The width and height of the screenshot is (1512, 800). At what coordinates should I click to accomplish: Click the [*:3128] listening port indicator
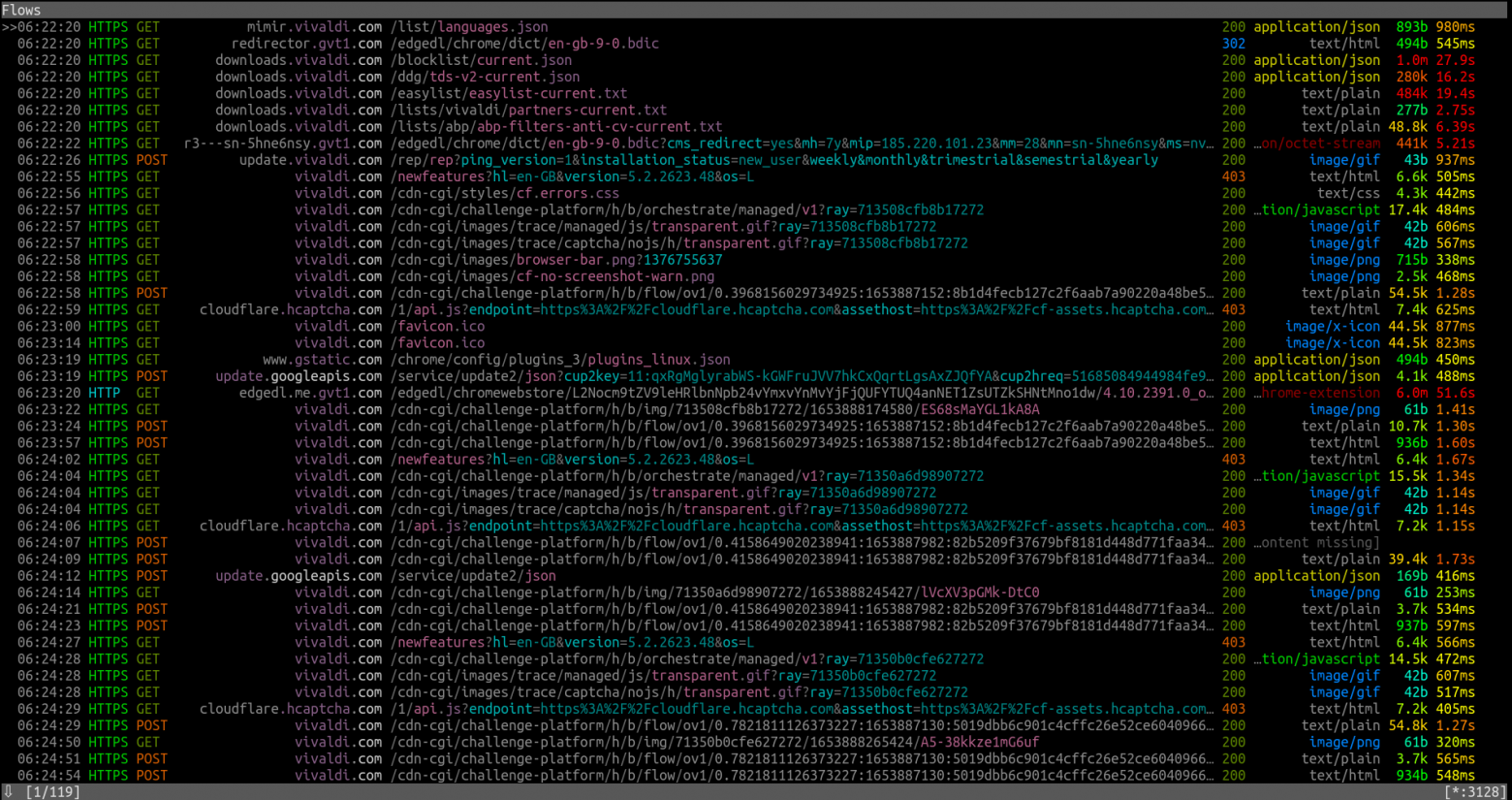click(x=1476, y=792)
